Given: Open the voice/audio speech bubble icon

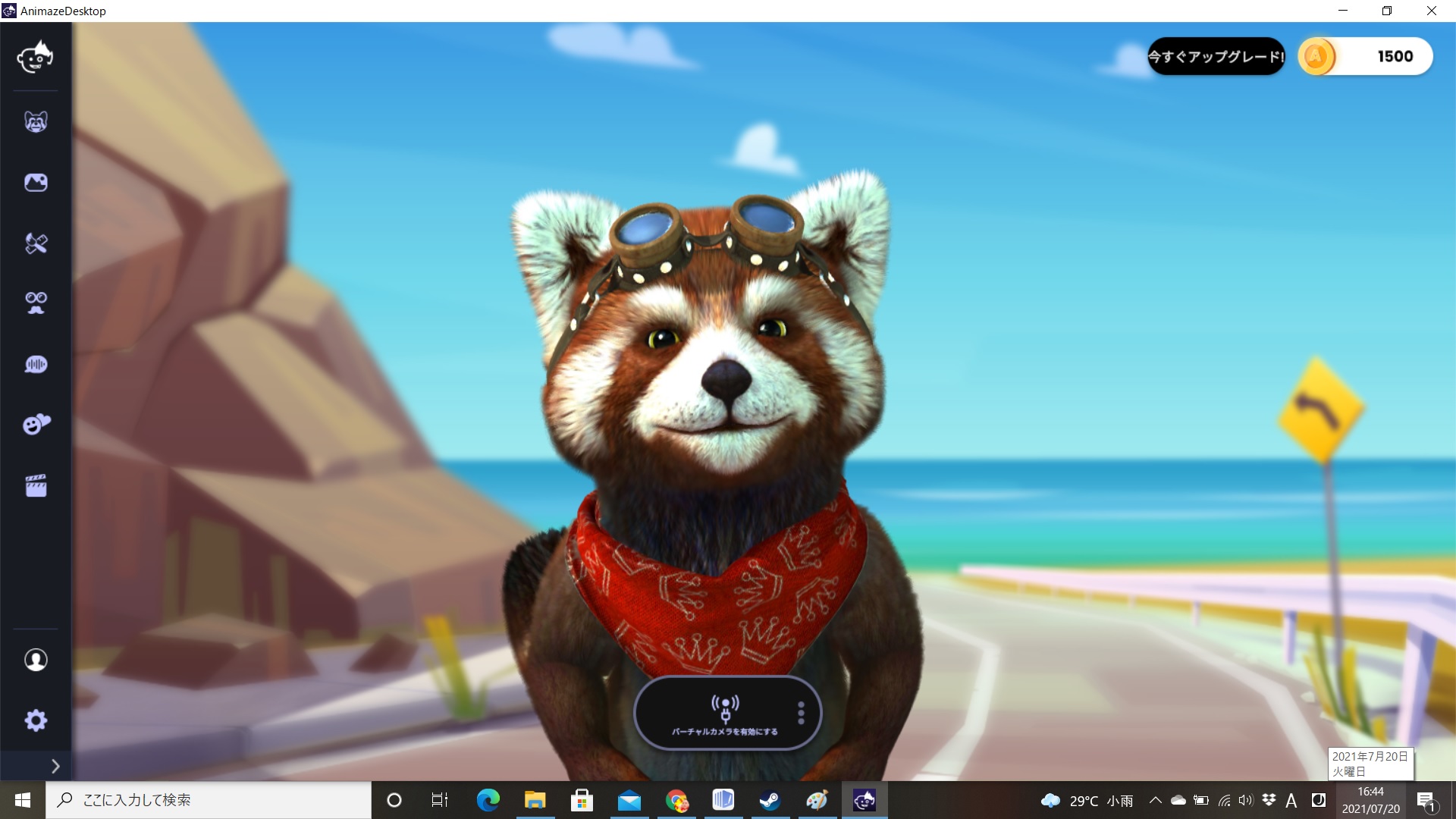Looking at the screenshot, I should tap(36, 365).
